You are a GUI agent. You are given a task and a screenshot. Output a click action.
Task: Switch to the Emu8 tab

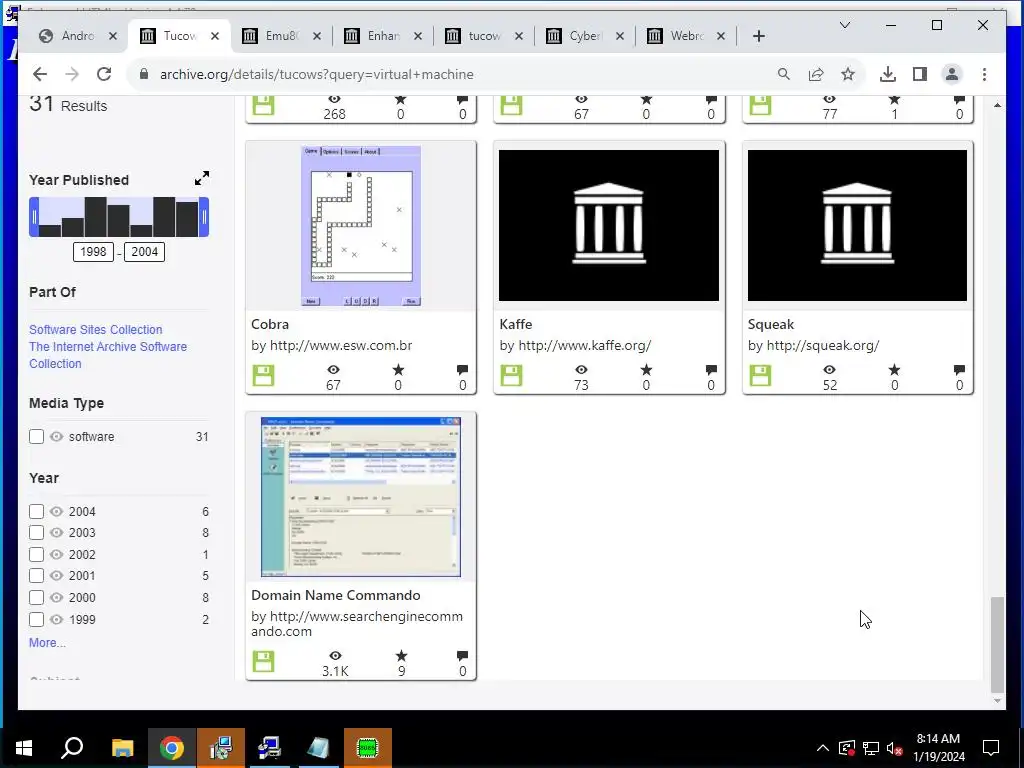281,36
